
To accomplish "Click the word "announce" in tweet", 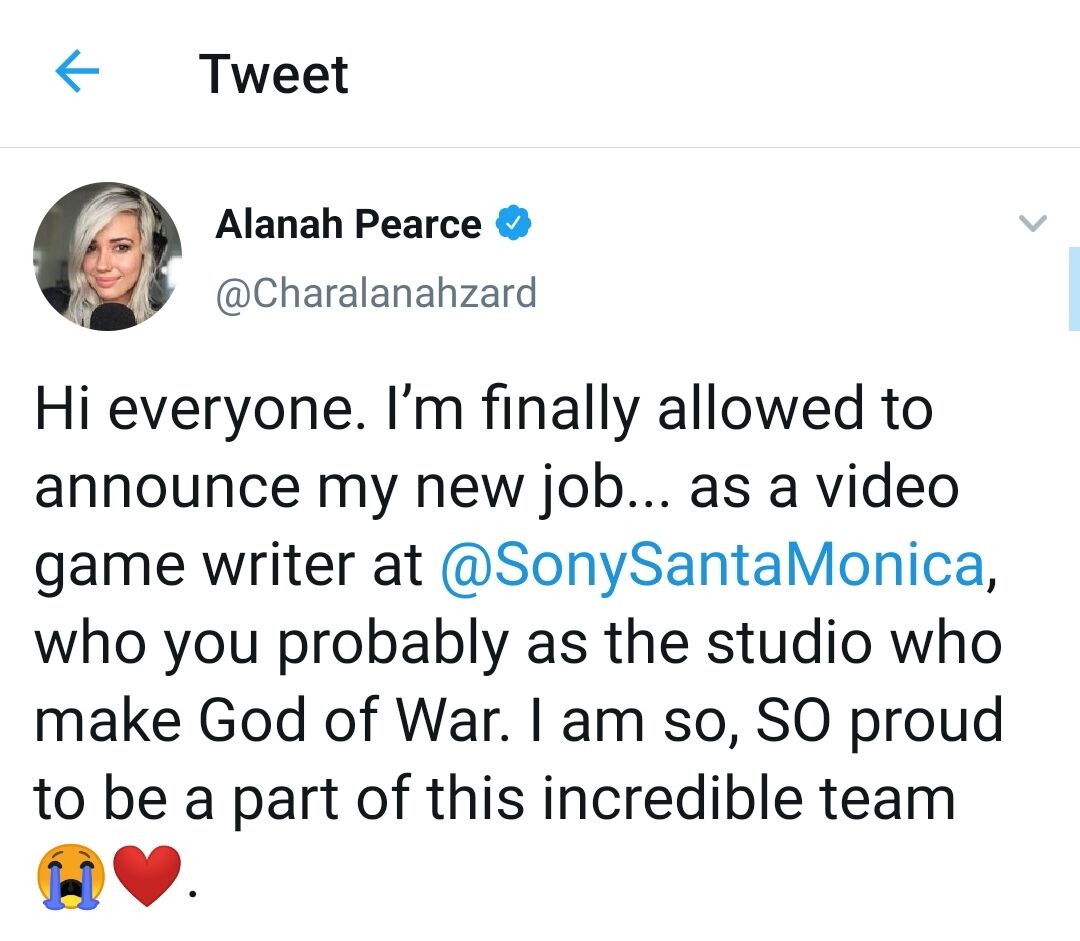I will pyautogui.click(x=167, y=490).
